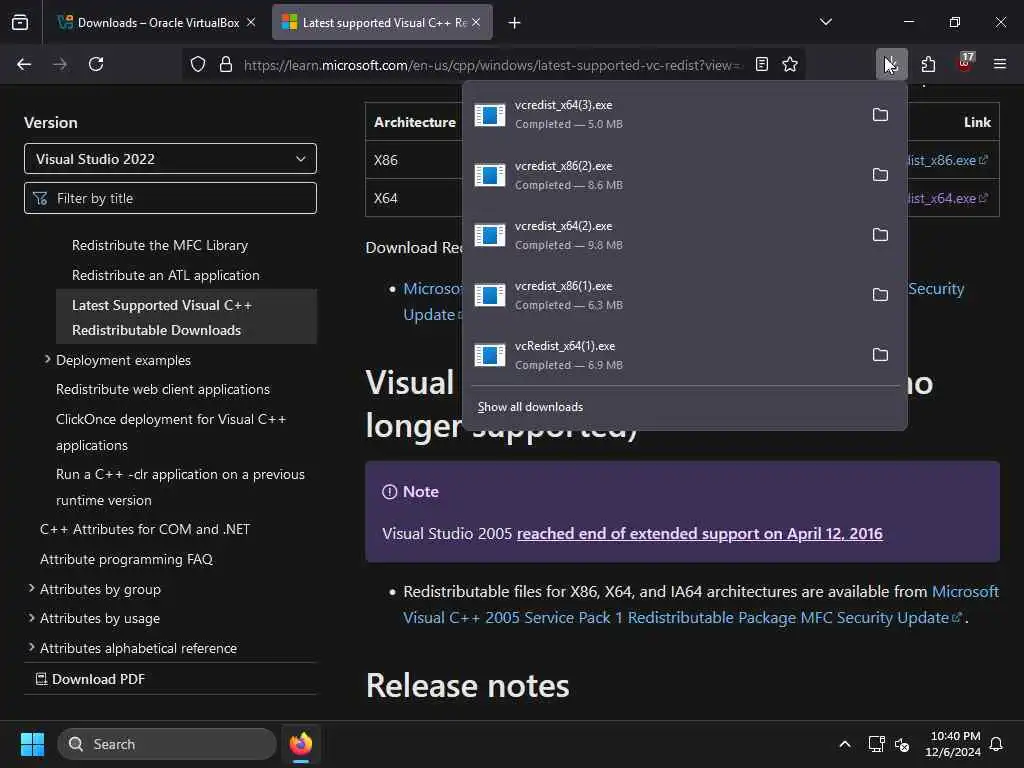1024x768 pixels.
Task: Open Redistribute web client applications
Action: pos(163,389)
